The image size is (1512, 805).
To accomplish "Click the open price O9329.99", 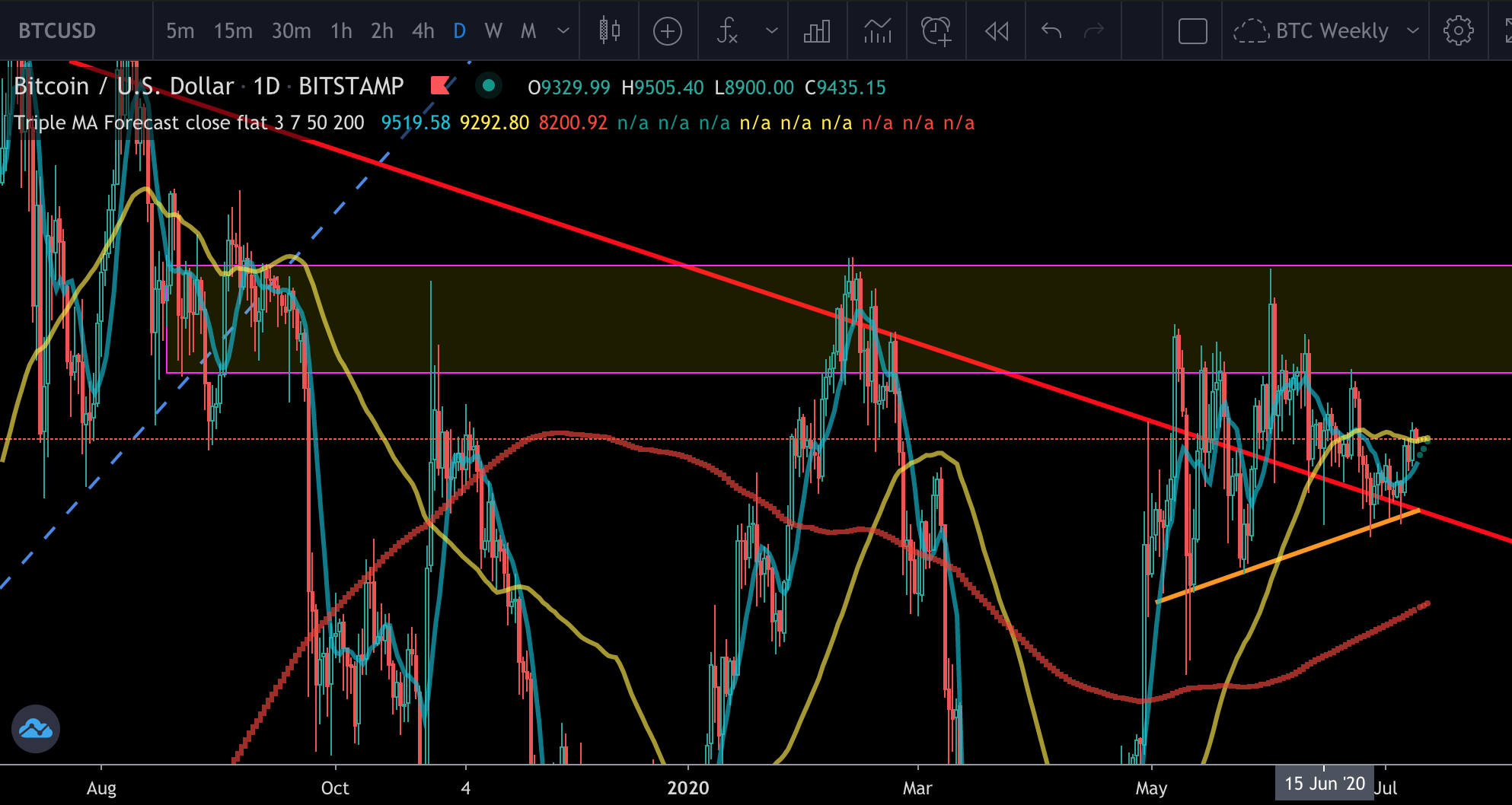I will [x=569, y=87].
